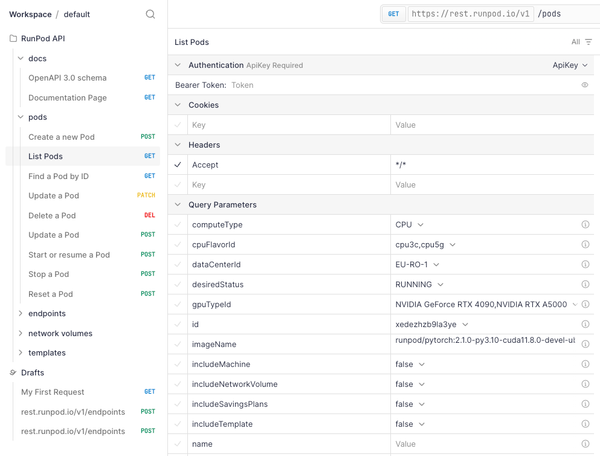Open the Delete a Pod request
The height and width of the screenshot is (456, 600).
click(x=52, y=215)
